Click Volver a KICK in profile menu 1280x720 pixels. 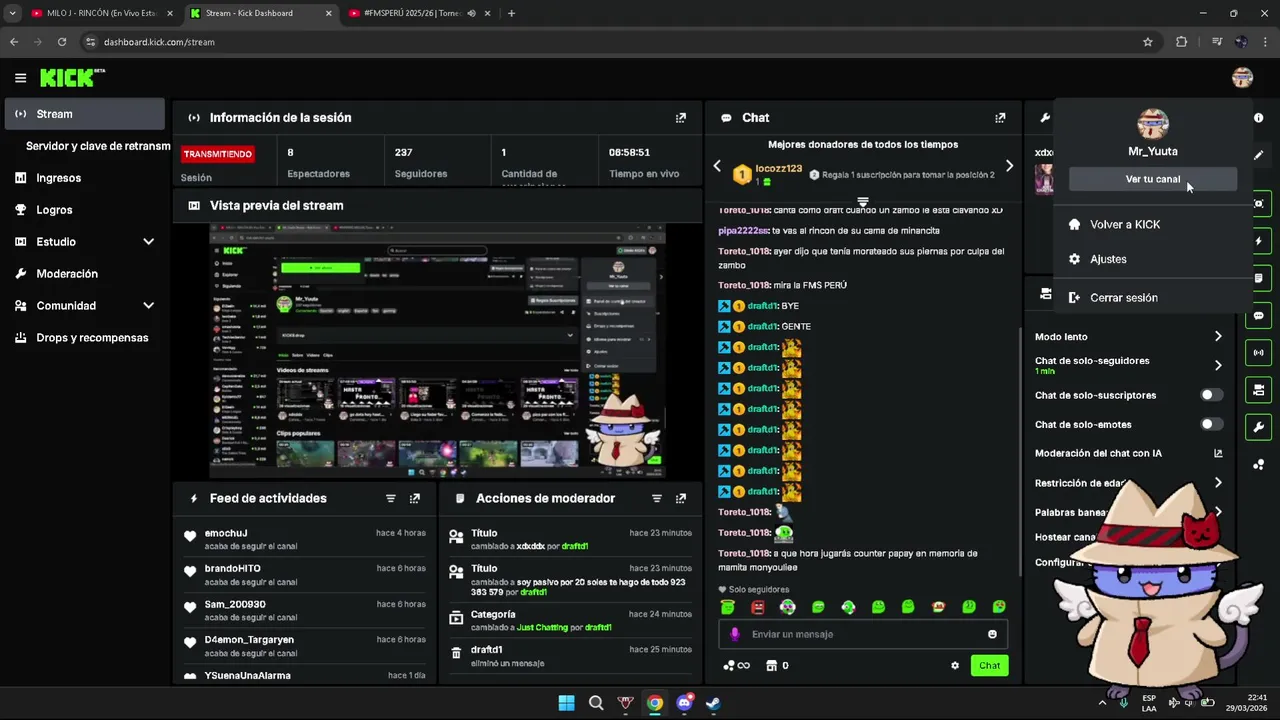pos(1152,225)
